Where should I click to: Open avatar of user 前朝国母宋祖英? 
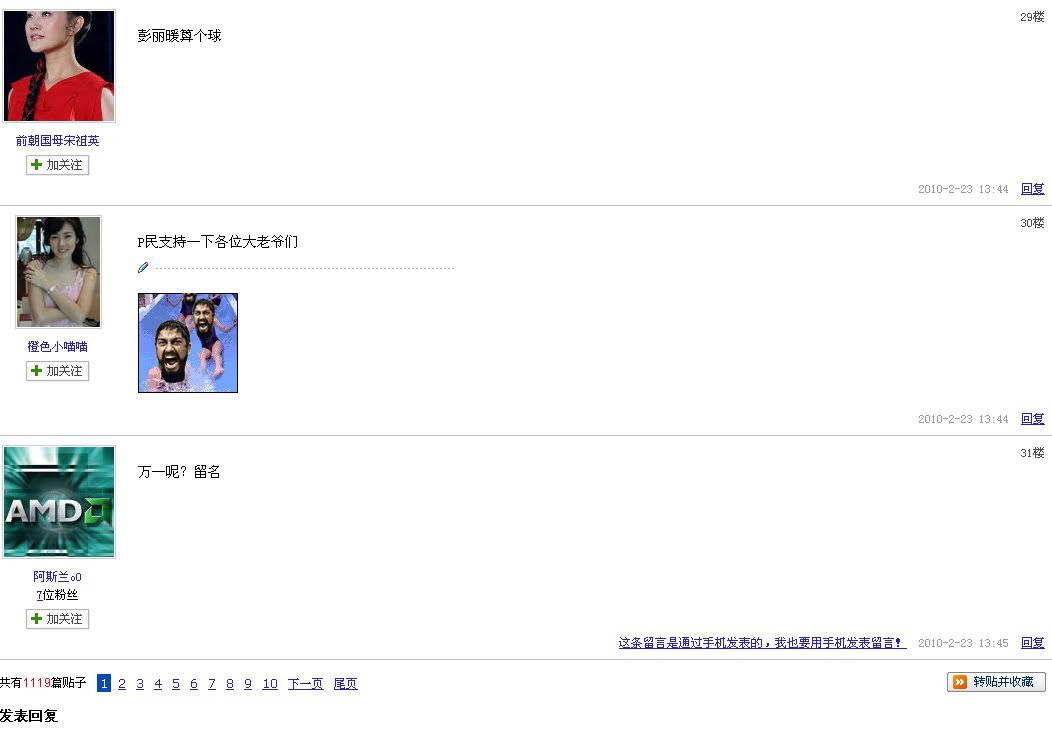(x=59, y=66)
